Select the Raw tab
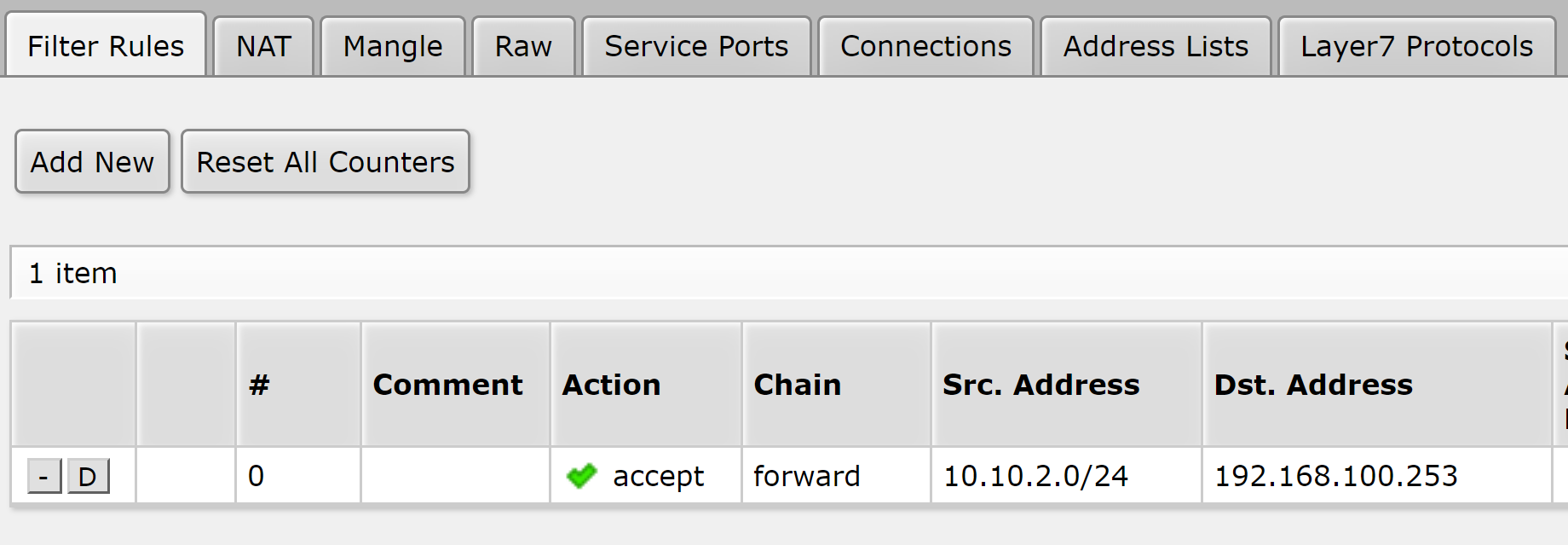1568x545 pixels. pos(523,46)
